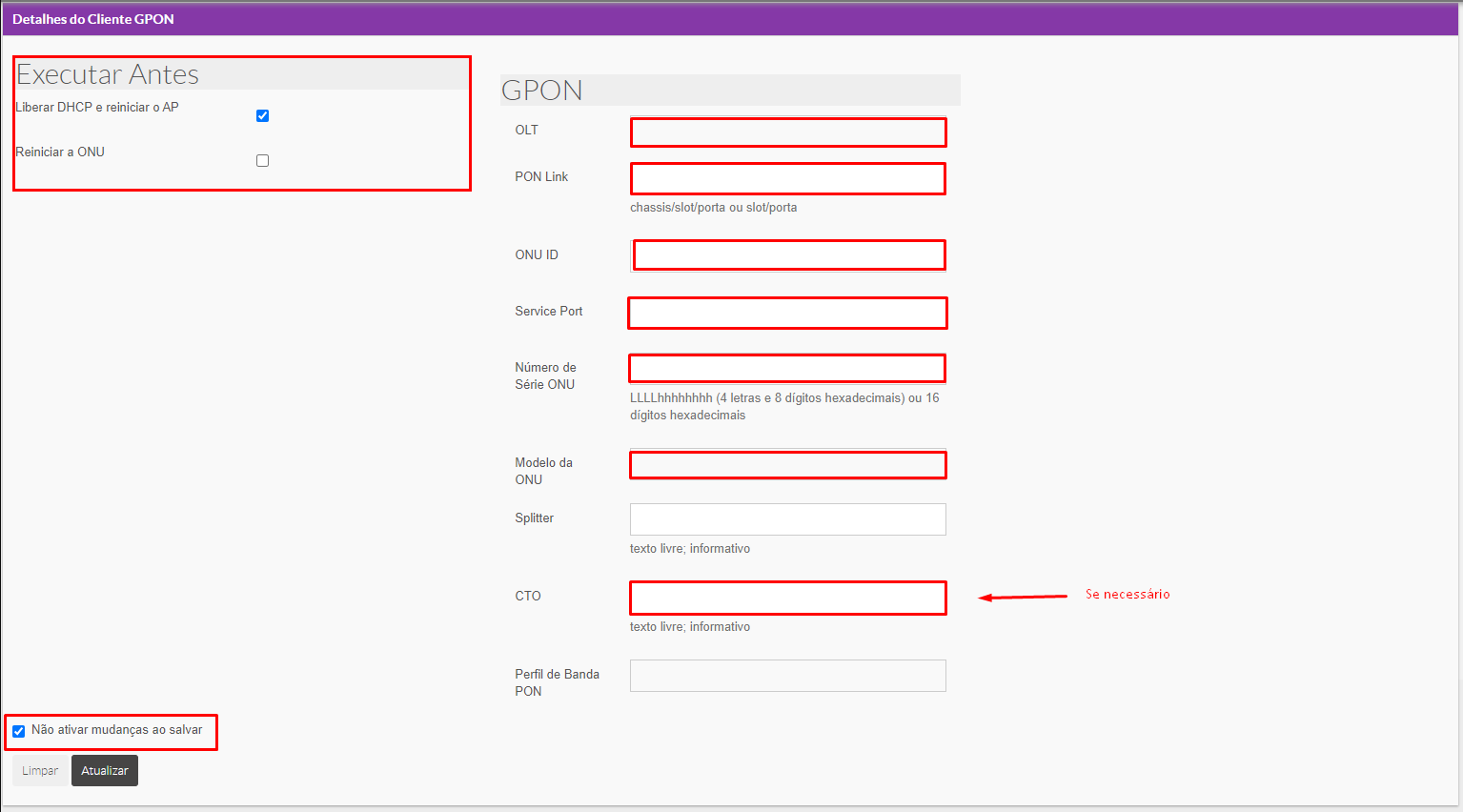Click the Atualizar button
Image resolution: width=1463 pixels, height=812 pixels.
[105, 771]
